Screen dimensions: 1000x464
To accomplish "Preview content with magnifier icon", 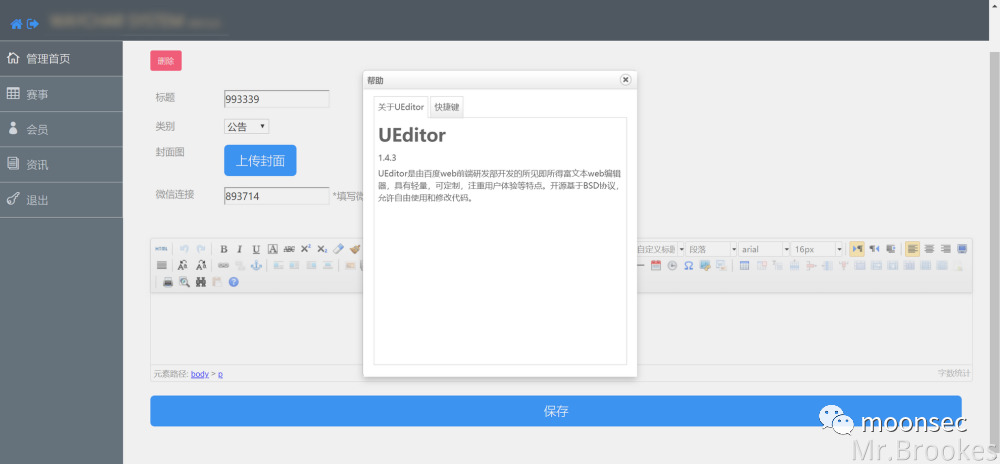I will [x=184, y=282].
